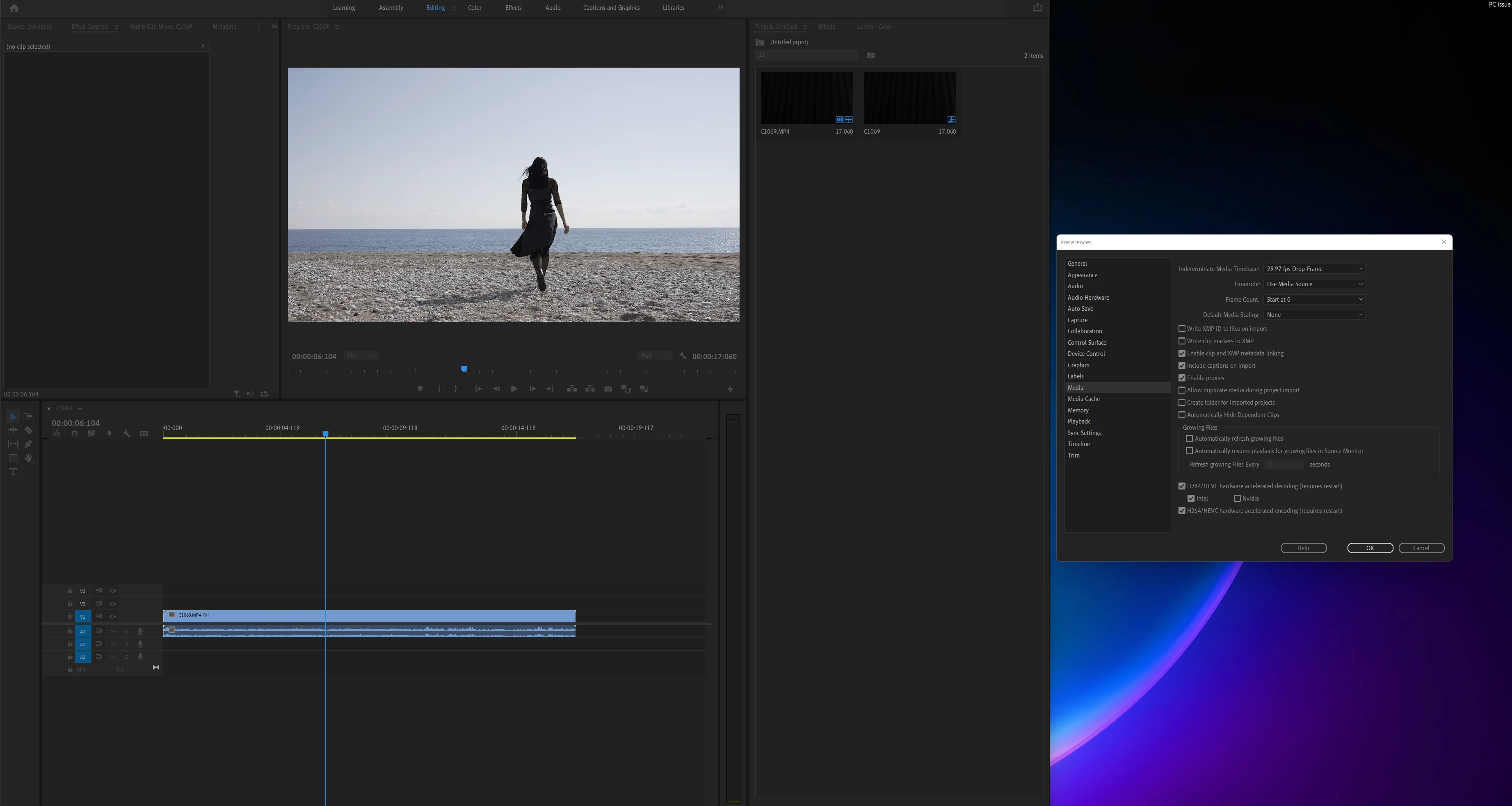The height and width of the screenshot is (806, 1512).
Task: Toggle the Snap magnet in timeline
Action: click(74, 433)
